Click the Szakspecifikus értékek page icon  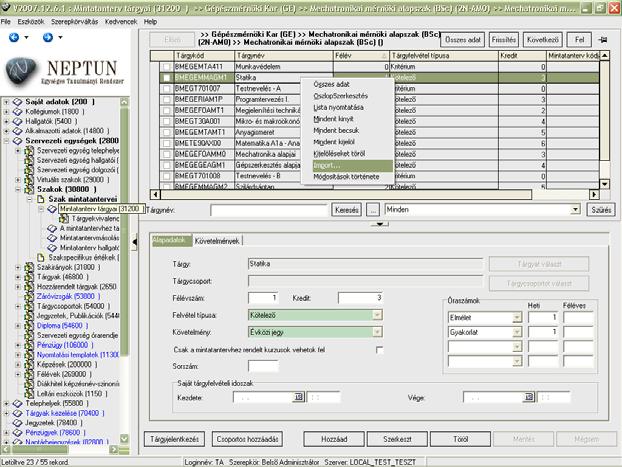(40, 258)
